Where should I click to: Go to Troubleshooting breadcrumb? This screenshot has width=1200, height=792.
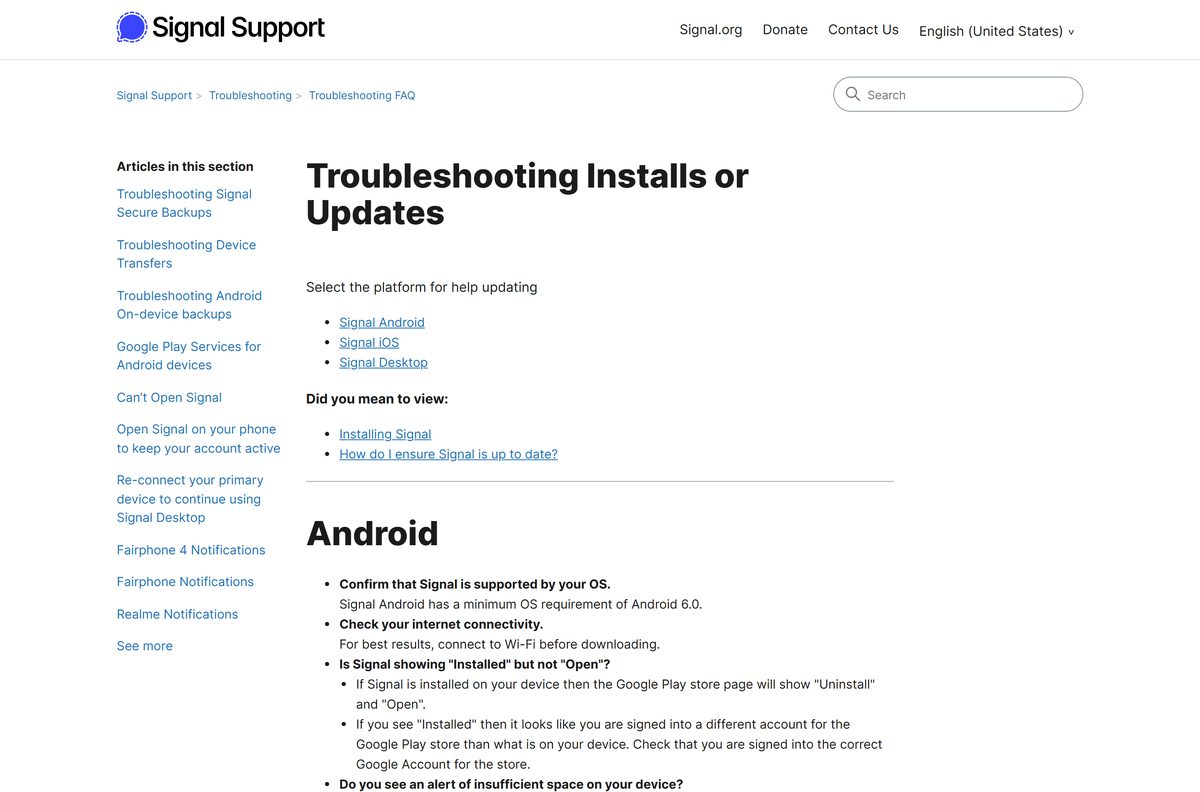(x=250, y=96)
